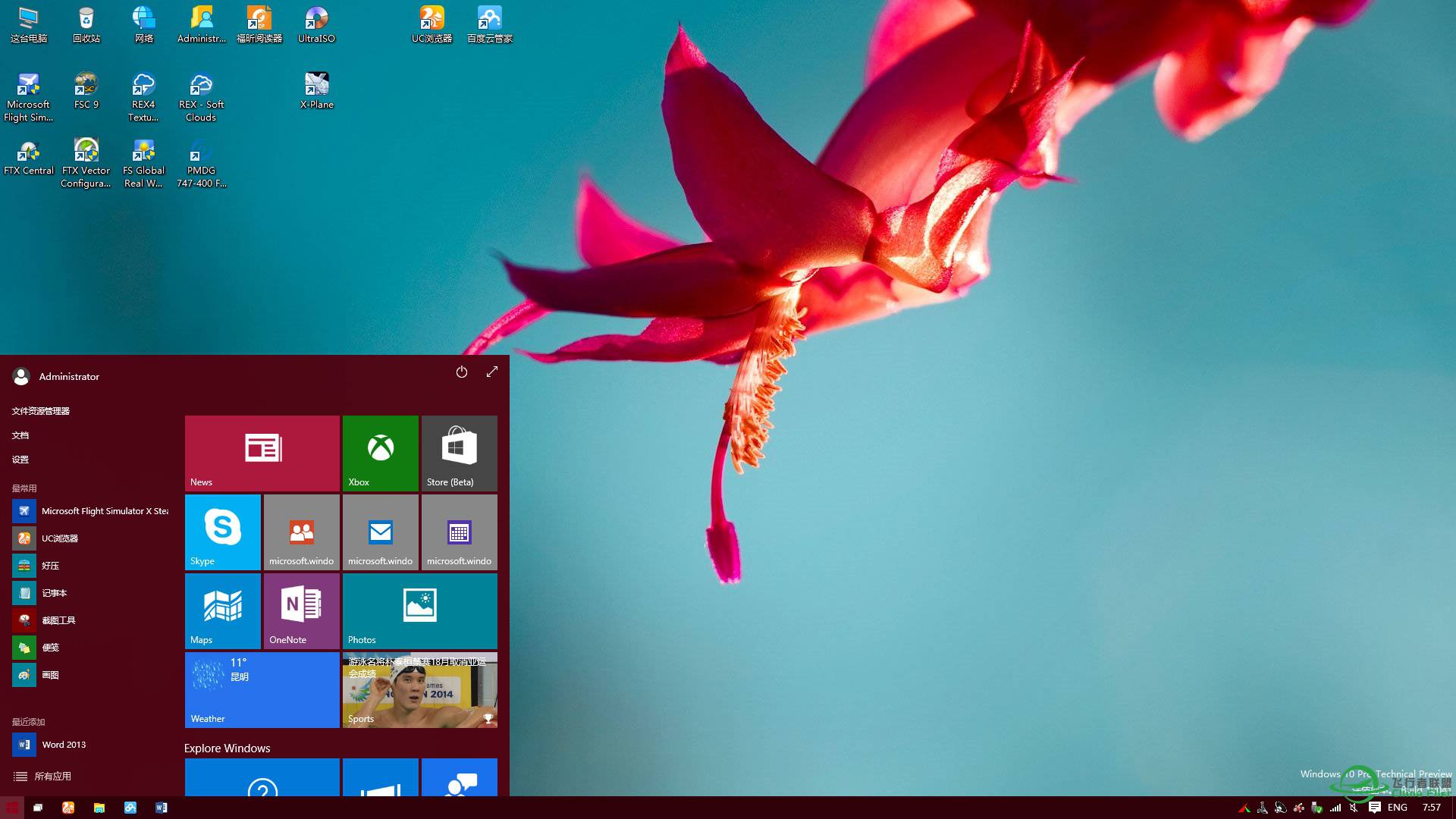Open File Explorer from the taskbar

point(99,808)
